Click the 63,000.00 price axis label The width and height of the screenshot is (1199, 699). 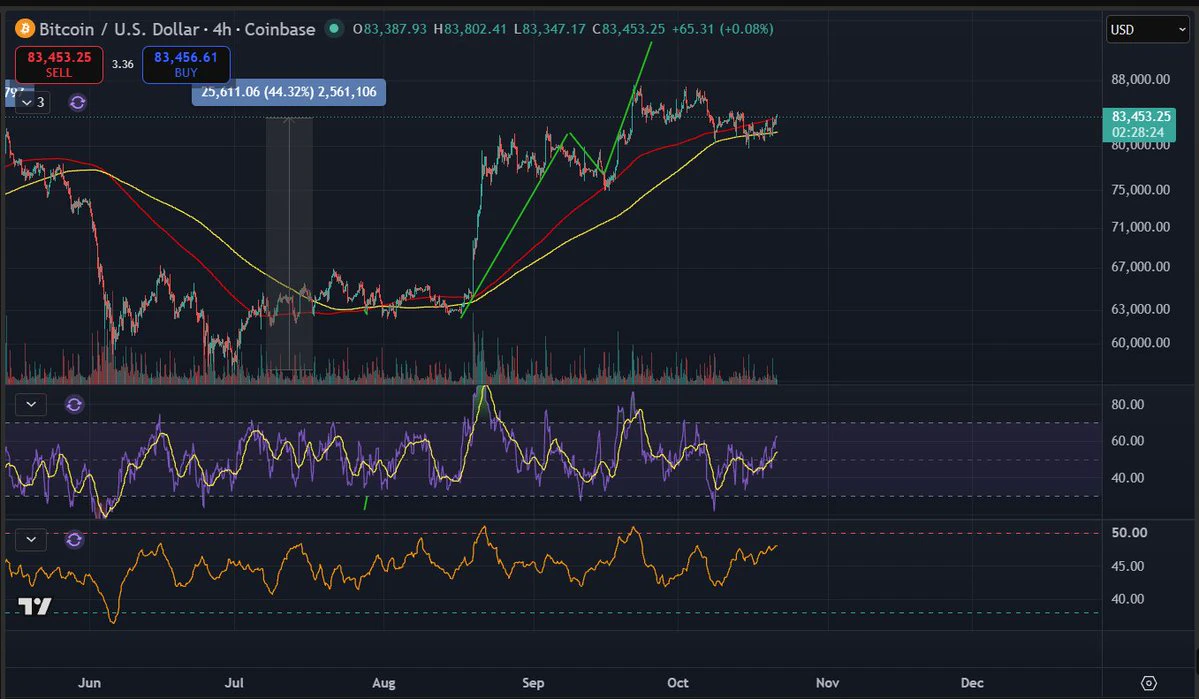tap(1140, 309)
